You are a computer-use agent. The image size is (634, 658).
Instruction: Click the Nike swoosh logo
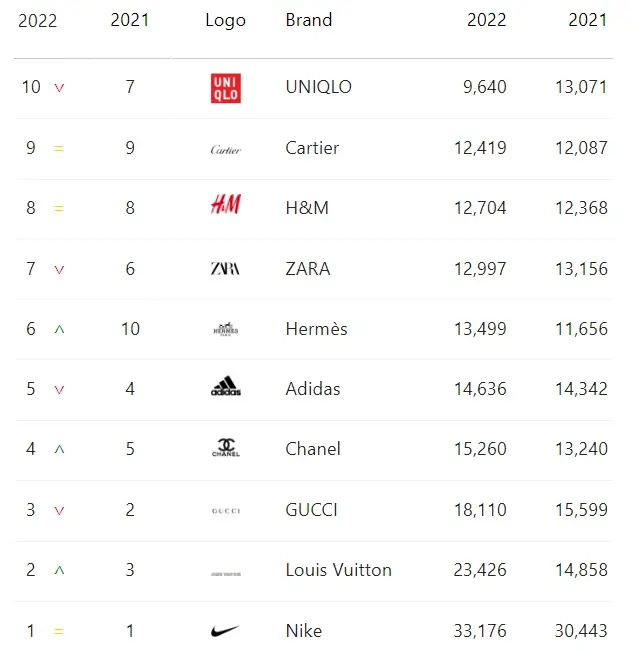tap(225, 631)
